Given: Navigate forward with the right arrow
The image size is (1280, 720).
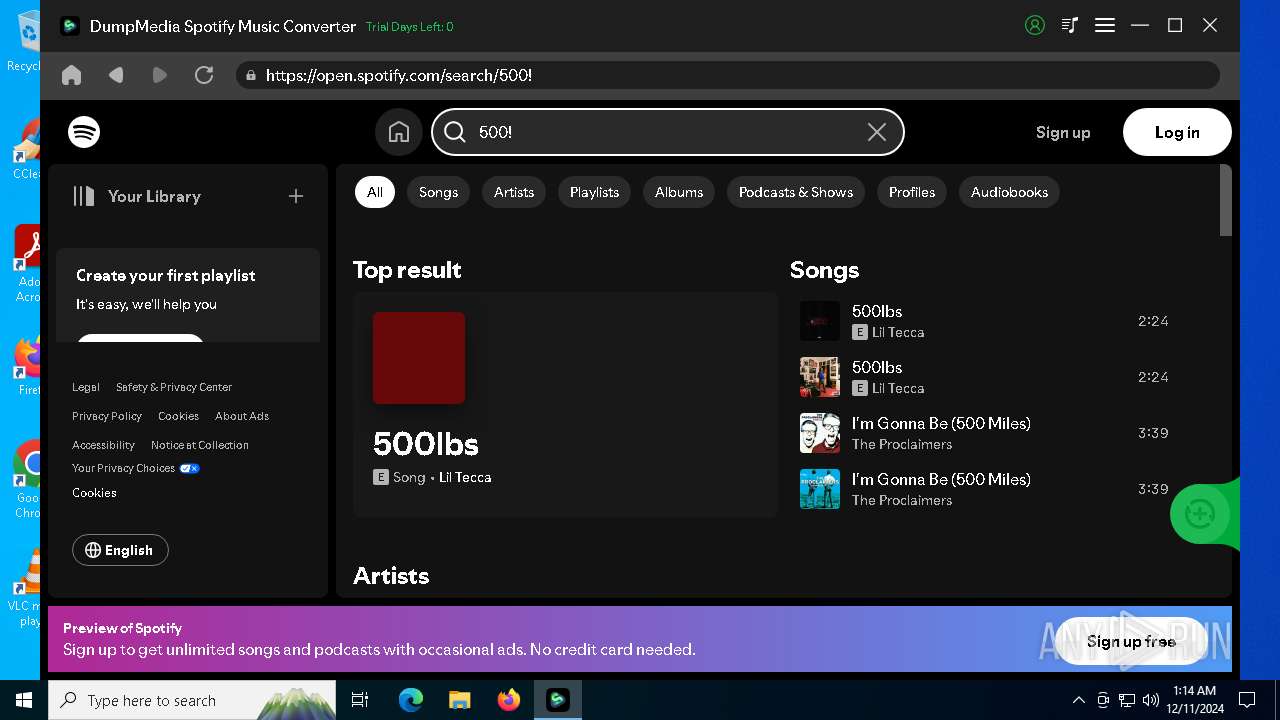Looking at the screenshot, I should click(x=160, y=75).
